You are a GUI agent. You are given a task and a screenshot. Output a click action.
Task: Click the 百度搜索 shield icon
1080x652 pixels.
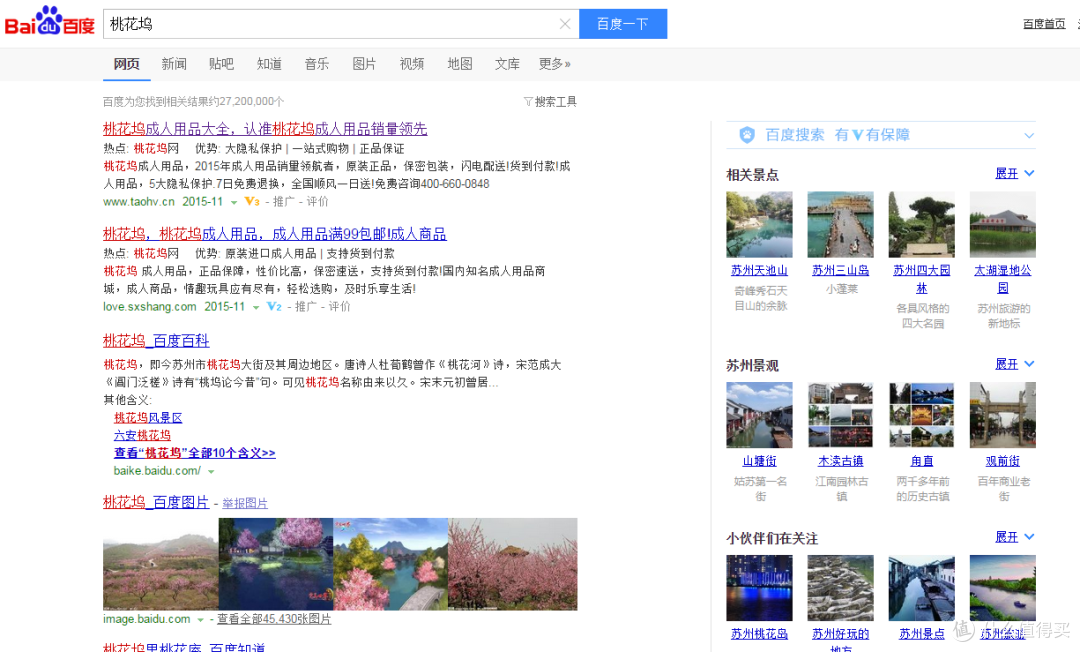[x=747, y=135]
